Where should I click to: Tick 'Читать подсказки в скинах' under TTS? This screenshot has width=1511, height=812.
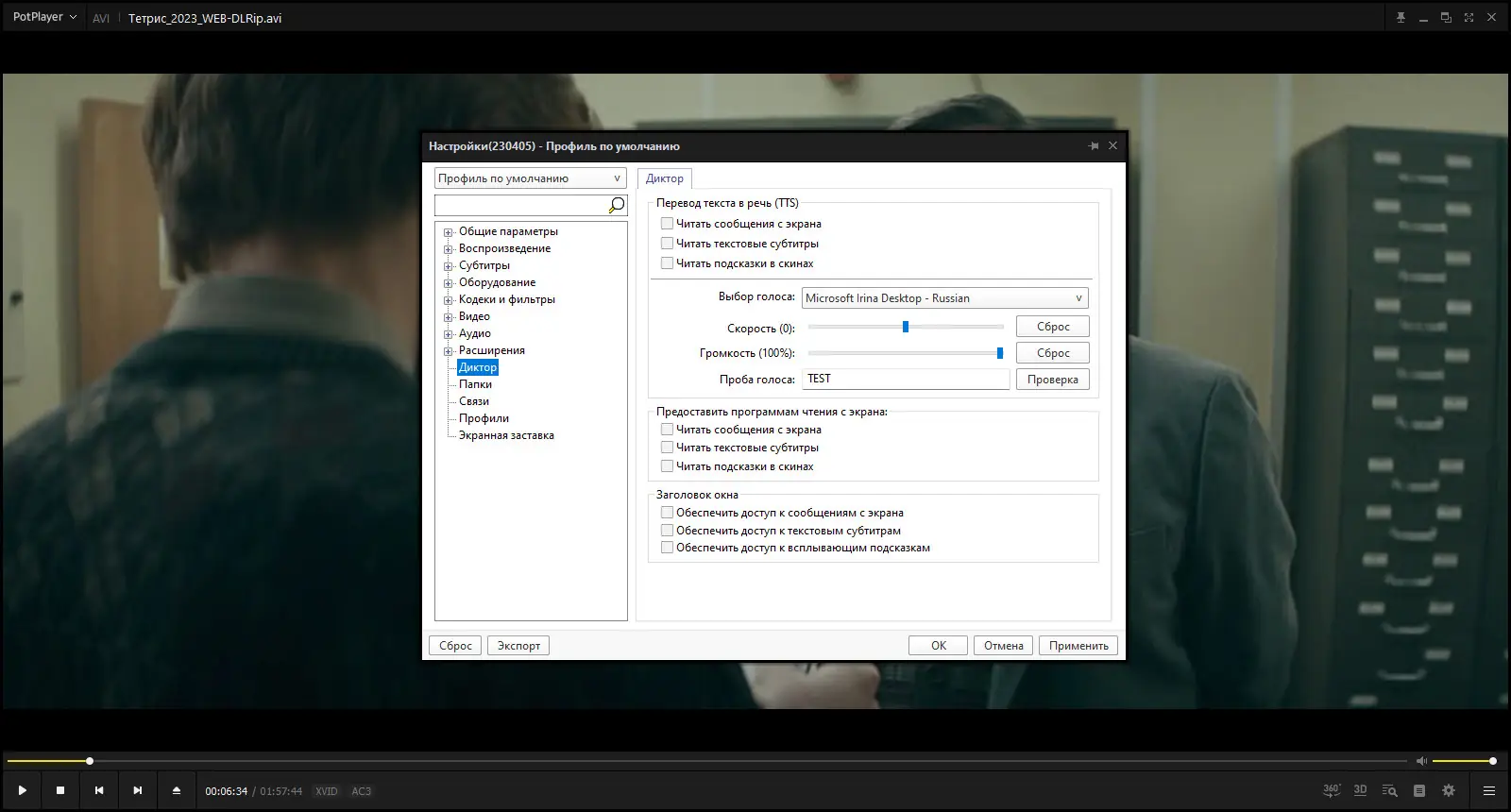667,263
